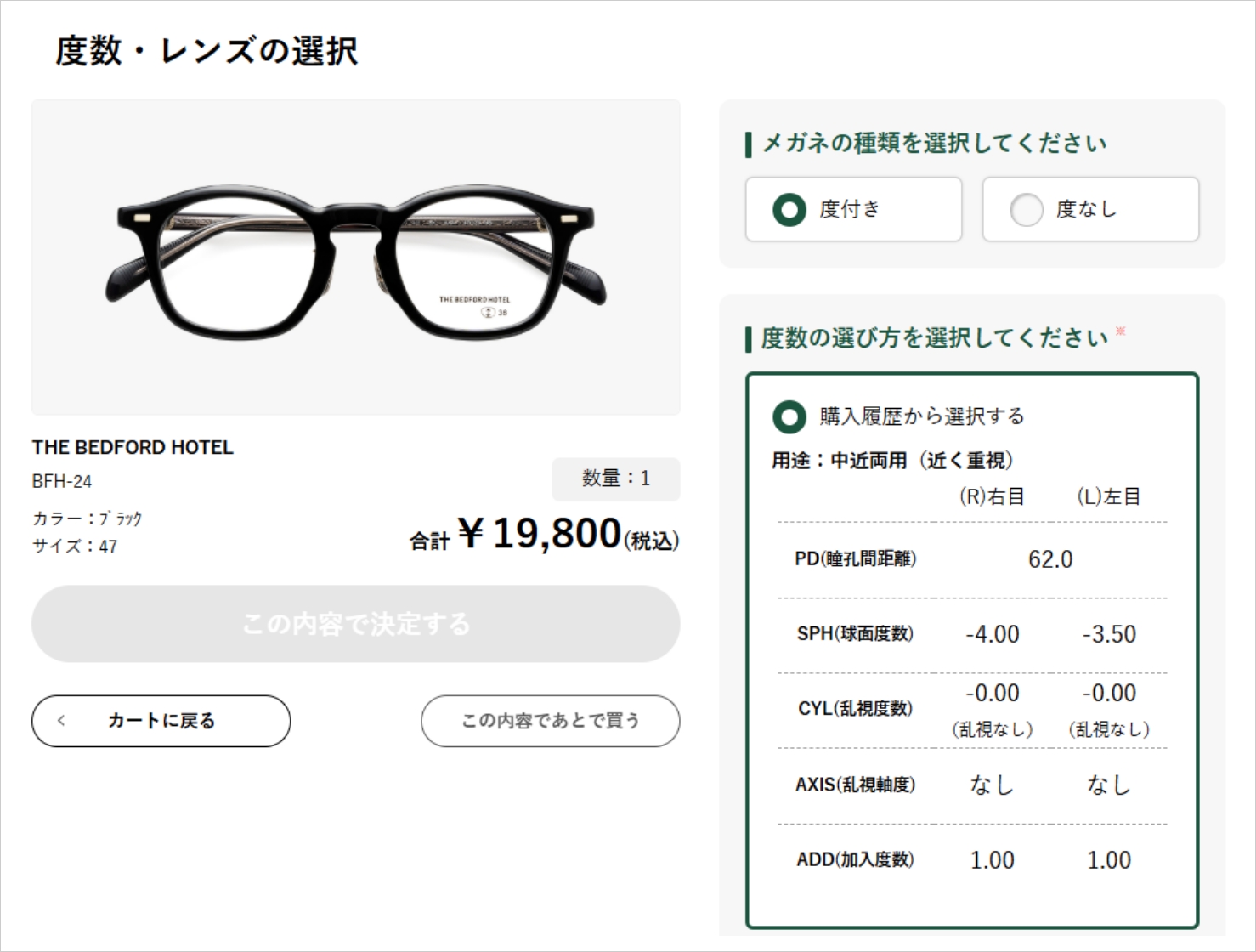Click the left-eye SPH value -3.50
The width and height of the screenshot is (1256, 952).
point(1109,634)
